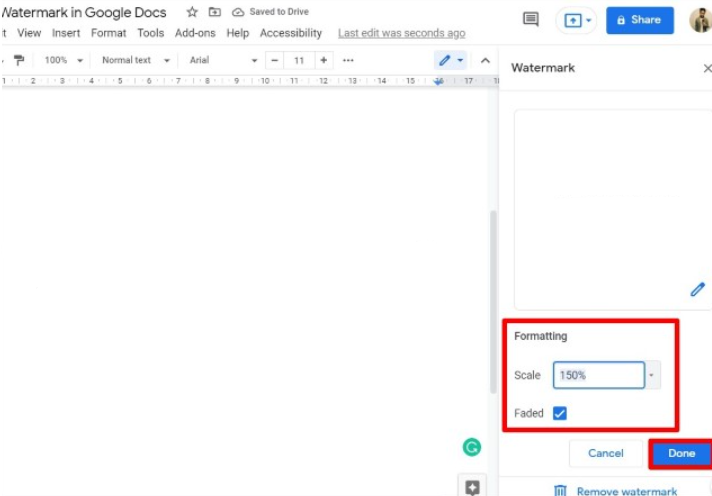Decrease font size with minus button
This screenshot has height=496, width=712.
pyautogui.click(x=274, y=60)
